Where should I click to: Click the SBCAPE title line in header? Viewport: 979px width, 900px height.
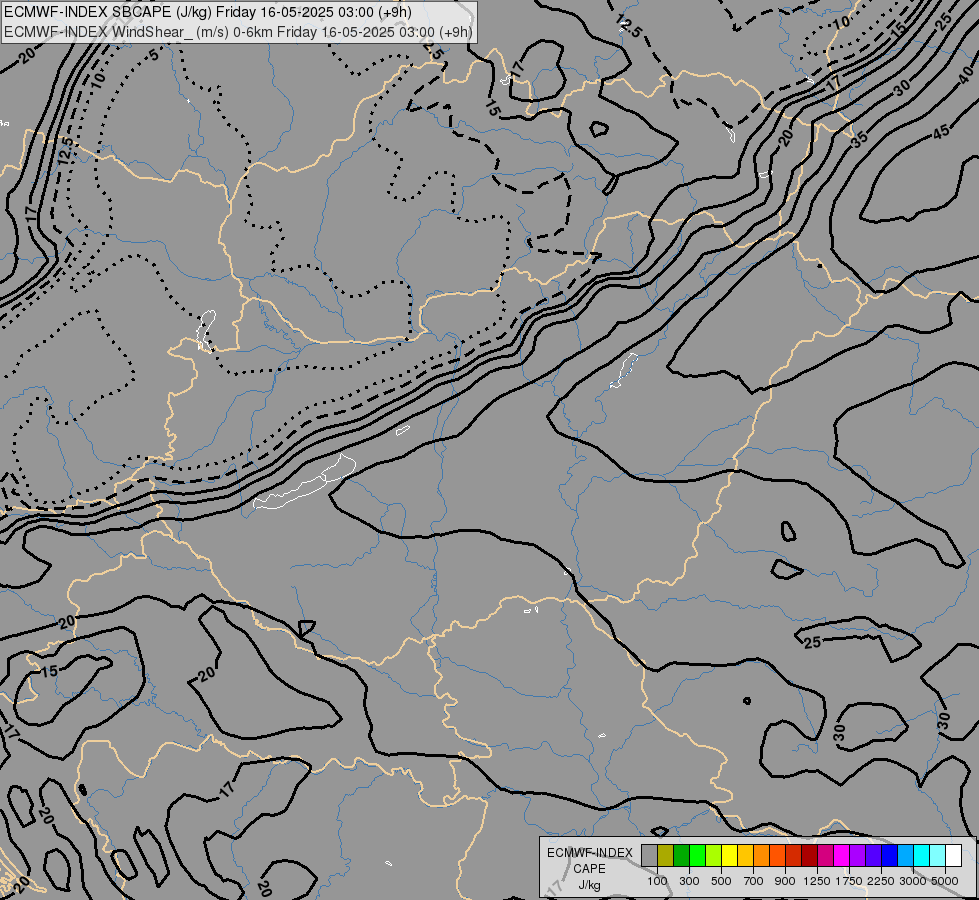click(208, 12)
